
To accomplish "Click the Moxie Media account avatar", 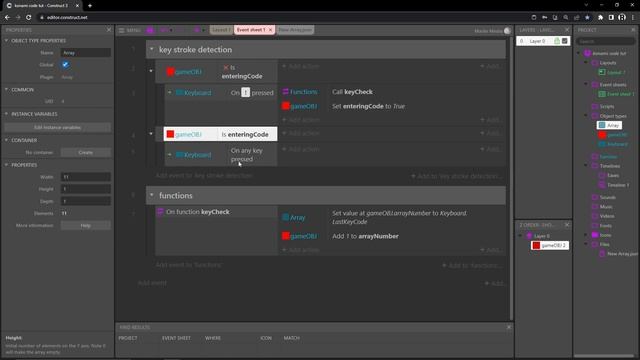I will click(x=507, y=31).
